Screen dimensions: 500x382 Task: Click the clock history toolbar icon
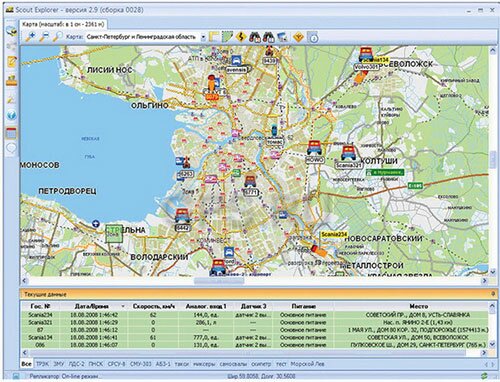pos(313,37)
